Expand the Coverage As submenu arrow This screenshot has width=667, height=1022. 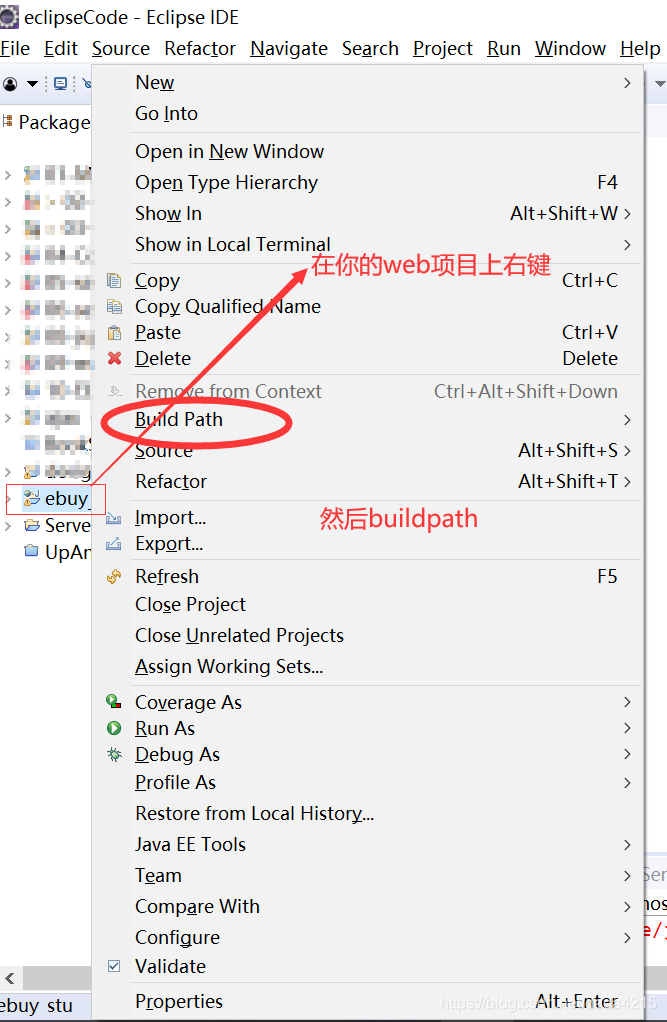pos(627,702)
